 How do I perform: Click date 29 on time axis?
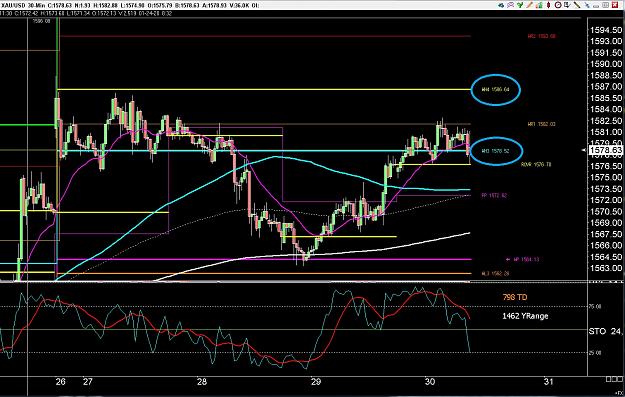(316, 381)
